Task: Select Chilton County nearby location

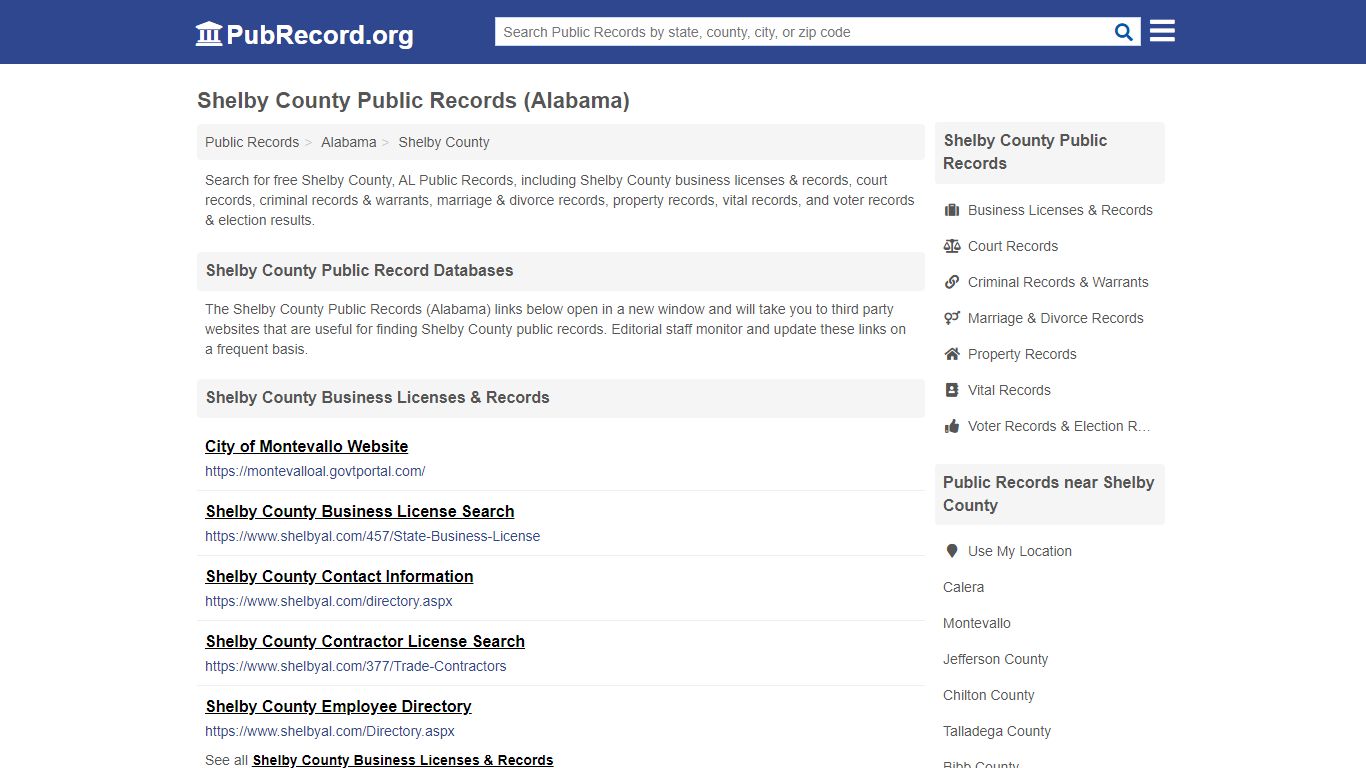Action: tap(989, 695)
